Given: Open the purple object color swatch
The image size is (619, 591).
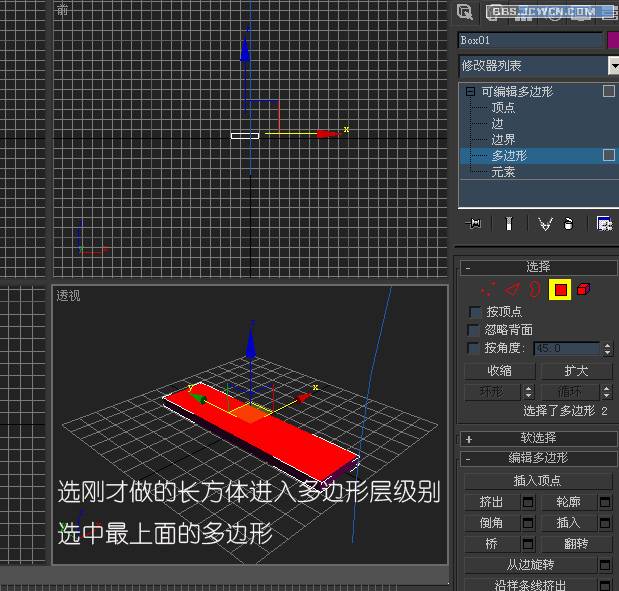Looking at the screenshot, I should click(x=613, y=40).
